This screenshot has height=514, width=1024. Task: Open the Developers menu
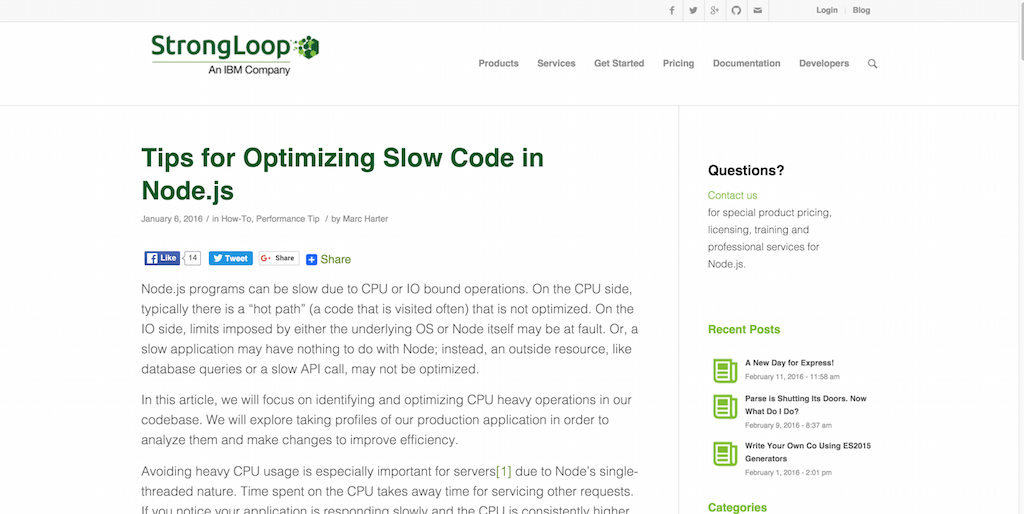(x=824, y=63)
